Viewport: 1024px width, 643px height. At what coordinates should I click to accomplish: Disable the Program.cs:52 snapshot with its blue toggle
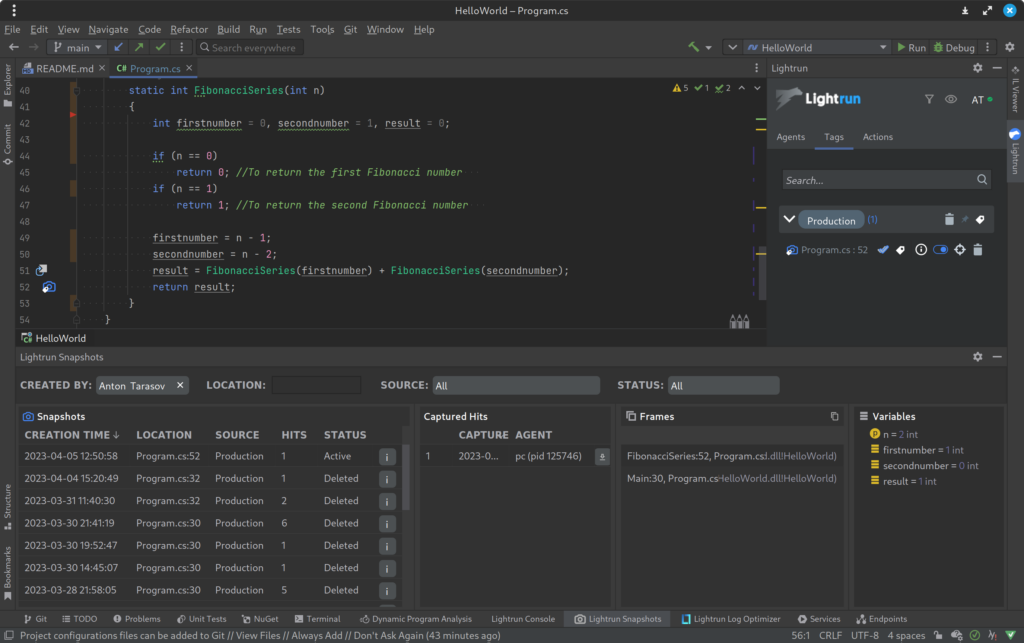[940, 249]
